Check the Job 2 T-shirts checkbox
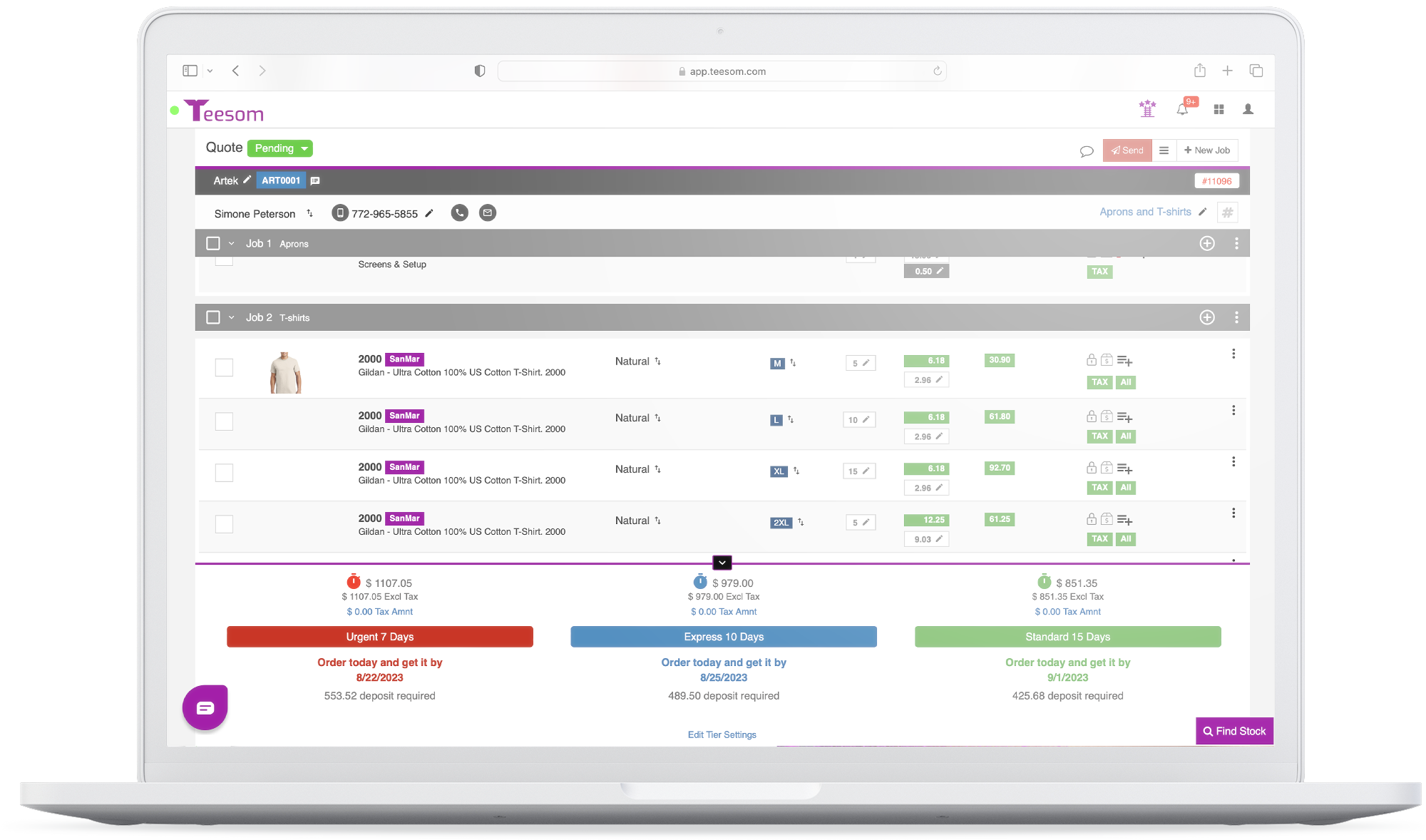The width and height of the screenshot is (1426, 840). click(x=213, y=317)
